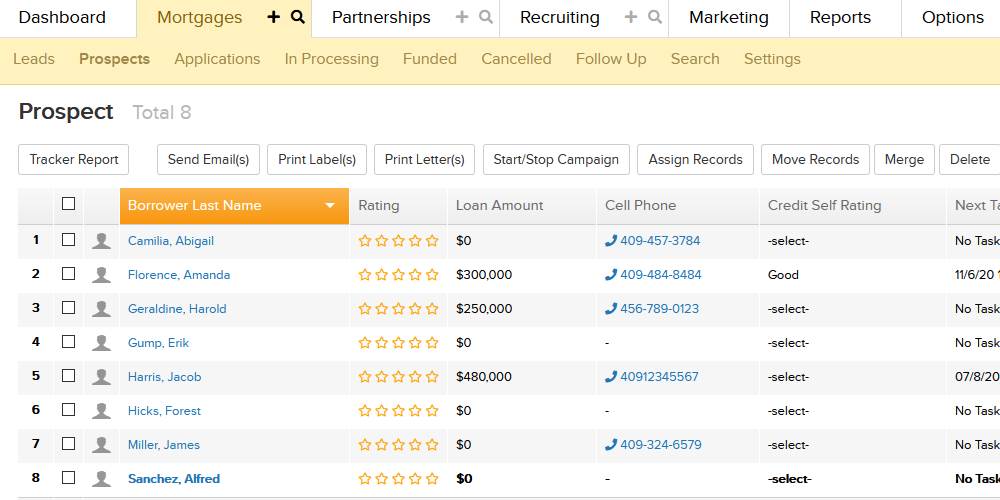Open the Credit Self Rating select for Geraldine

click(788, 309)
